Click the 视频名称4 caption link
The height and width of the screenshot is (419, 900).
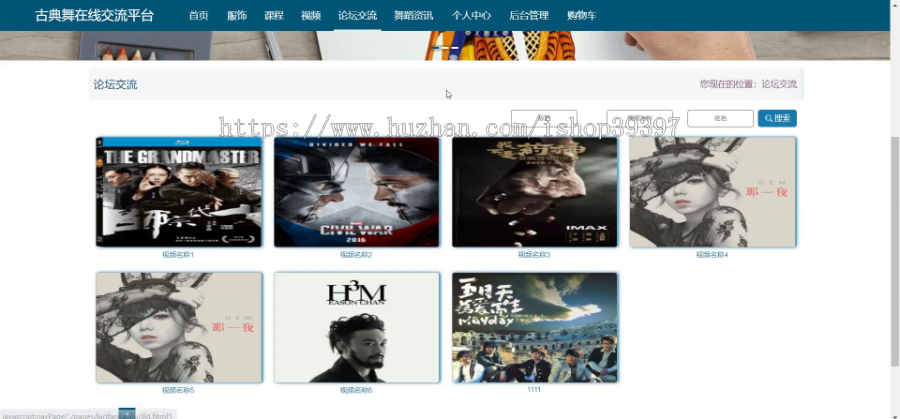click(712, 255)
